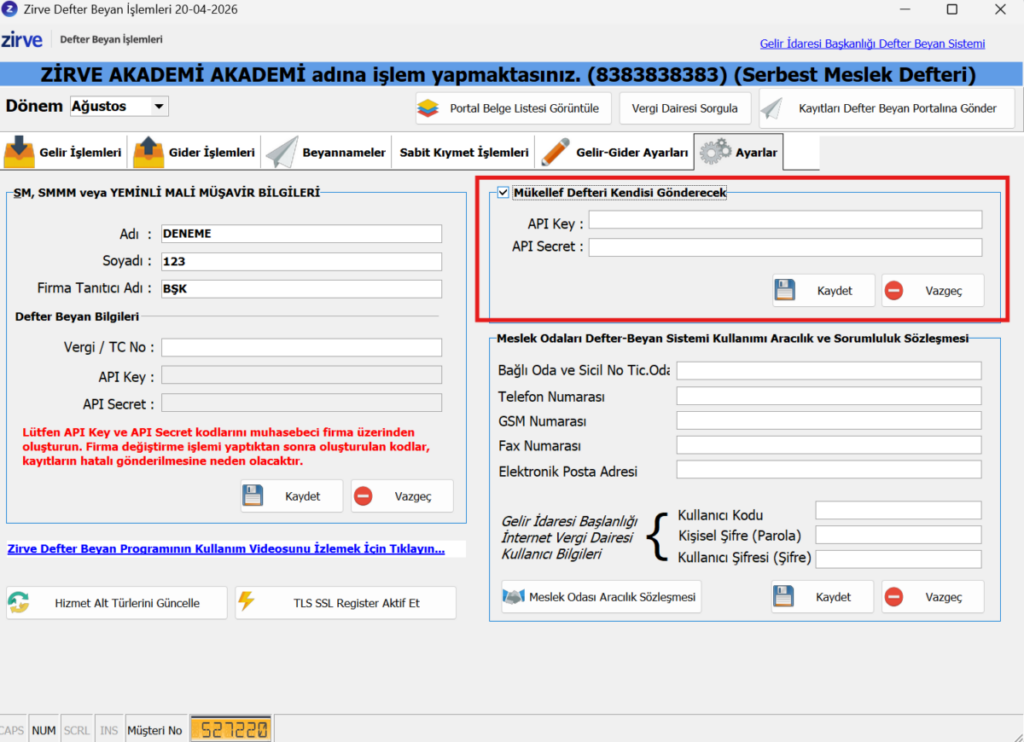Viewport: 1024px width, 742px height.
Task: Click the Adı field containing DENEME
Action: coord(302,234)
